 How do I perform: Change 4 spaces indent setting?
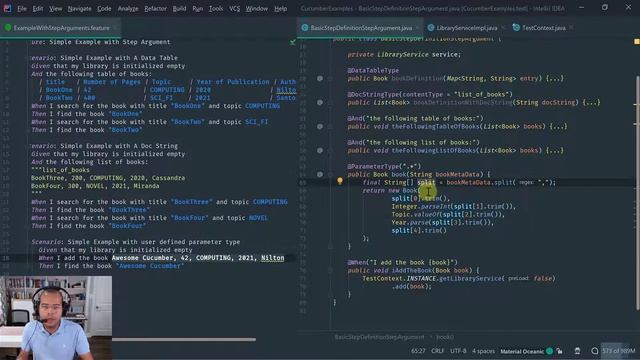click(483, 351)
